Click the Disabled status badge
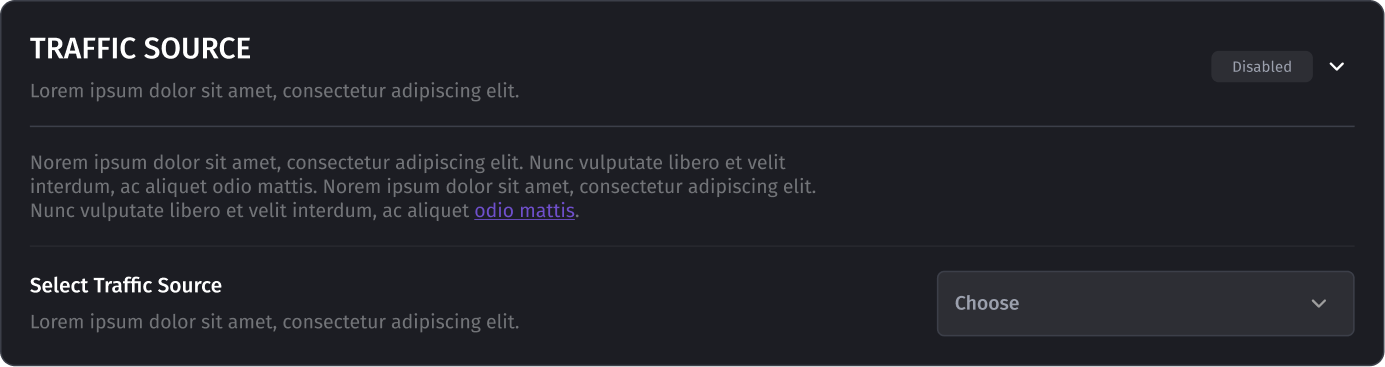 tap(1261, 67)
